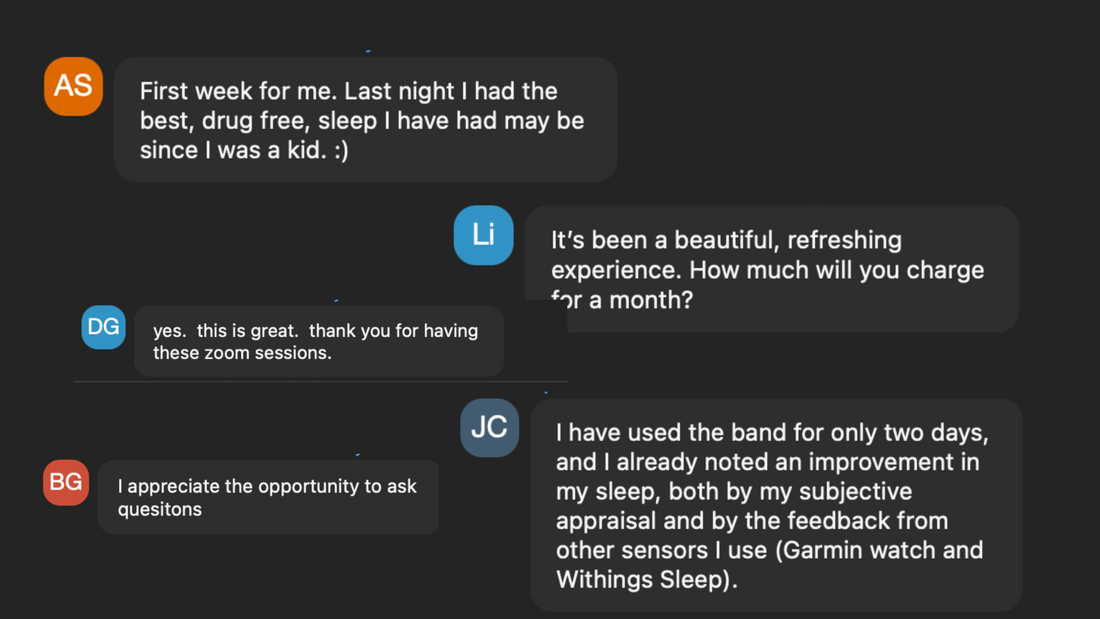Select AS's message about best sleep
The image size is (1100, 619).
[365, 120]
